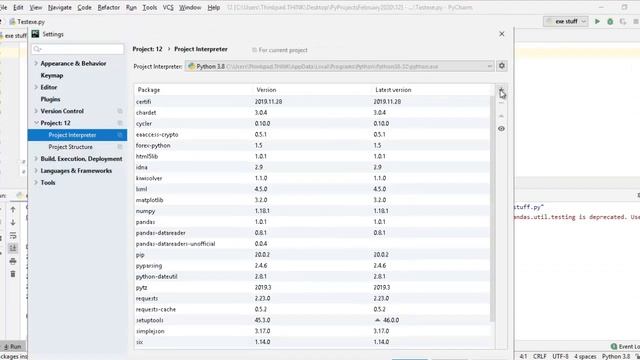Screen dimensions: 640x360
Task: Close the Settings dialog
Action: tap(502, 34)
